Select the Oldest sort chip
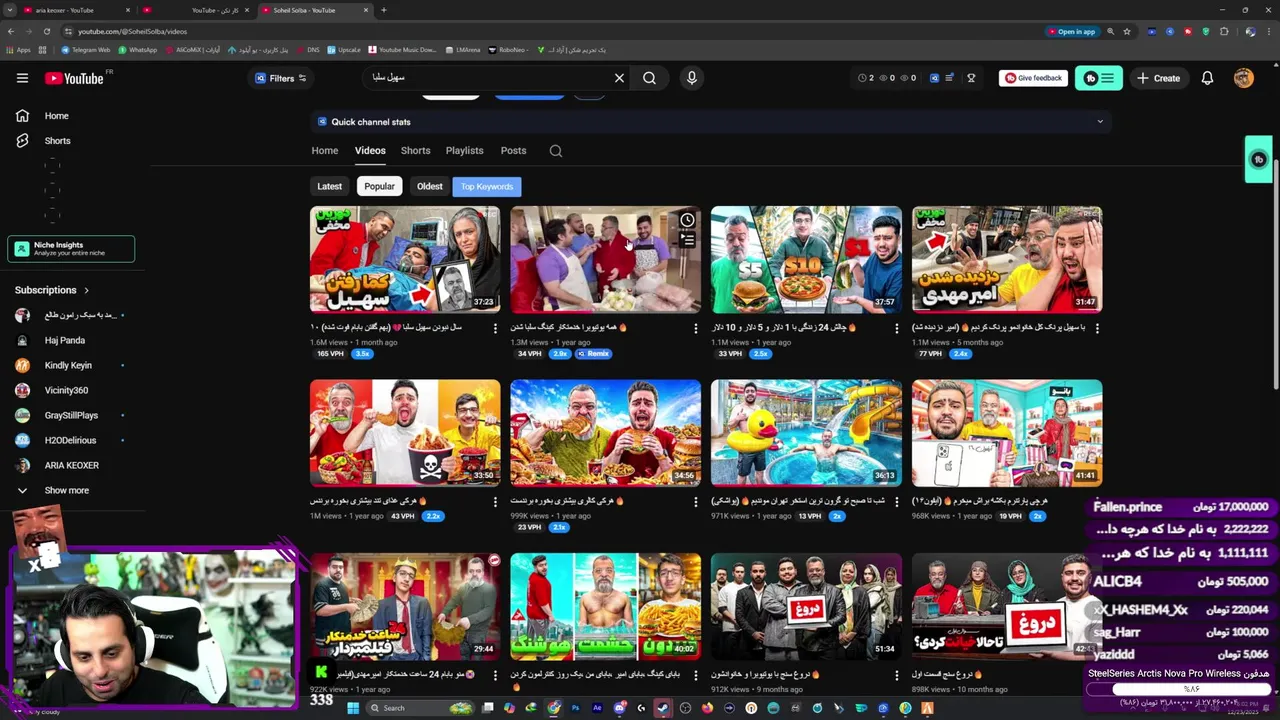Screen dimensions: 1280x720 [x=430, y=186]
